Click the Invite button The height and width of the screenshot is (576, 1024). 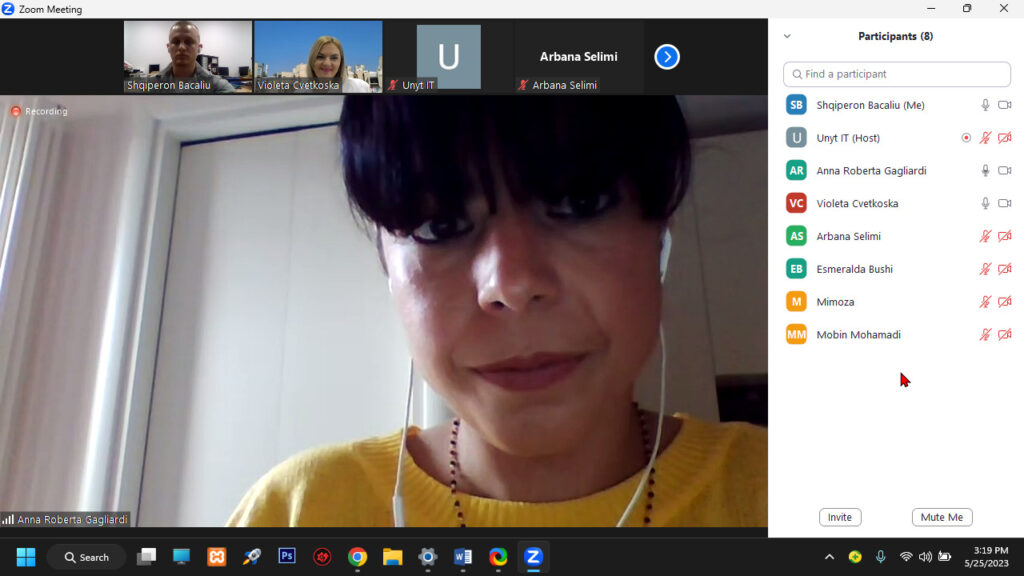click(x=840, y=517)
